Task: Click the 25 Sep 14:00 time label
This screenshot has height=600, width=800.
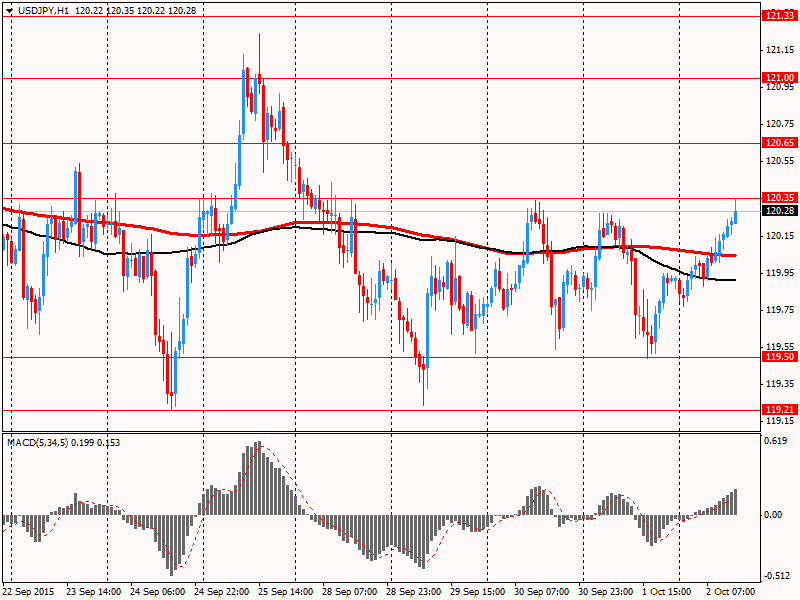Action: (285, 592)
